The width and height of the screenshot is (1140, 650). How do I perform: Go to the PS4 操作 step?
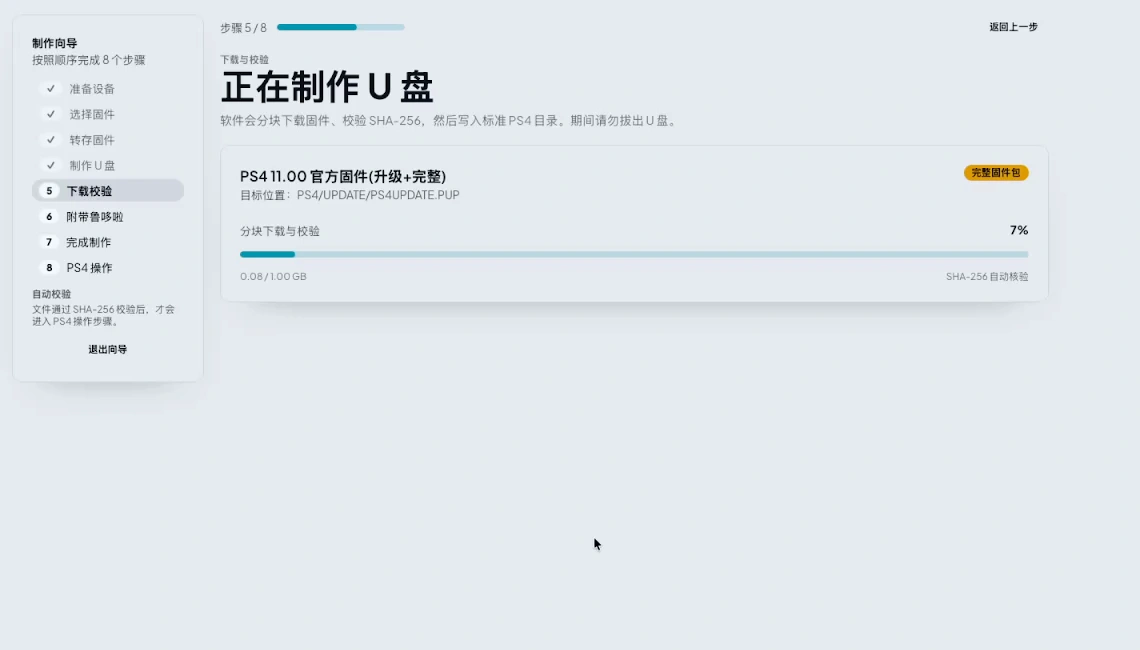(x=108, y=268)
